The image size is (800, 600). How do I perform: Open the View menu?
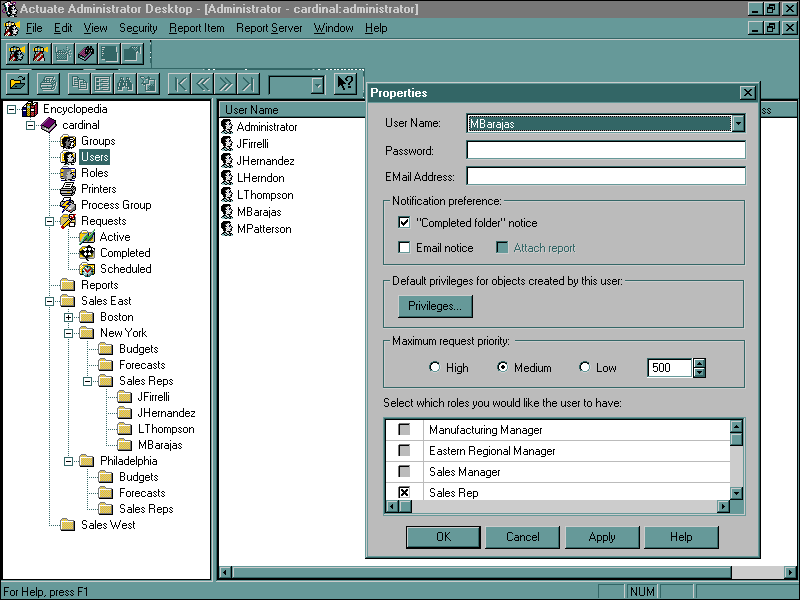coord(95,28)
